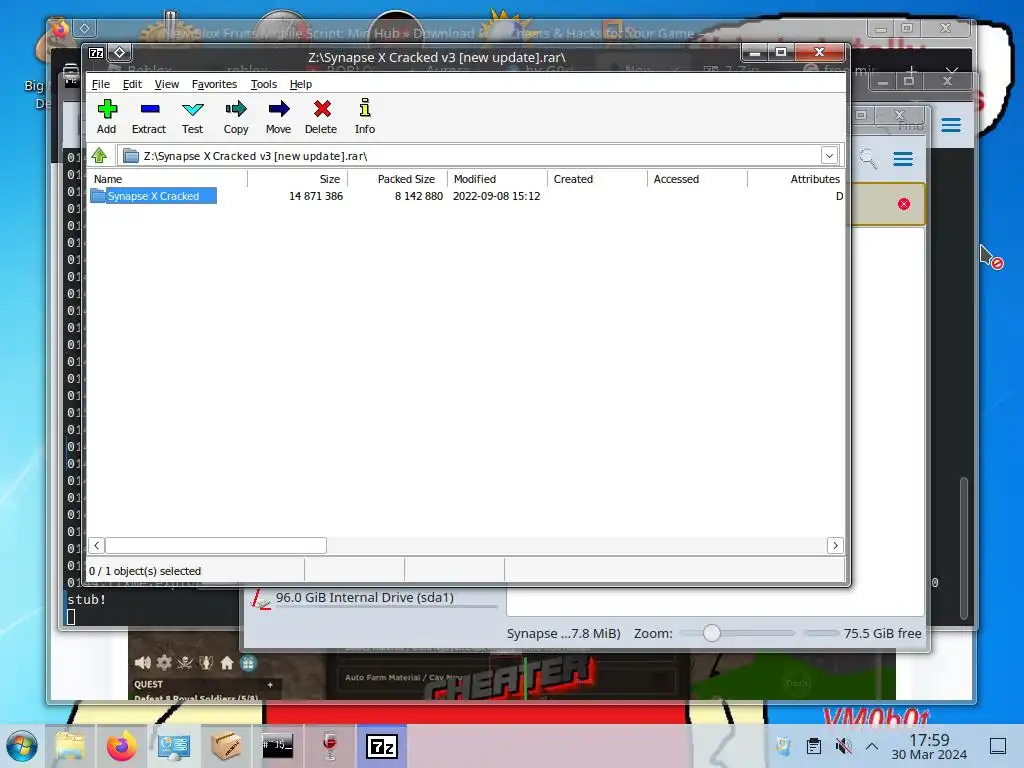The image size is (1024, 768).
Task: Click the horizontal scrollbar left arrow
Action: [x=97, y=545]
